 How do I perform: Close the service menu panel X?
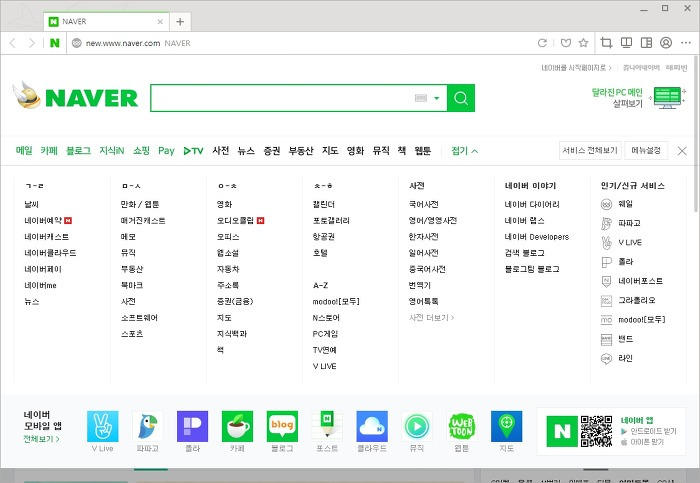[x=682, y=151]
